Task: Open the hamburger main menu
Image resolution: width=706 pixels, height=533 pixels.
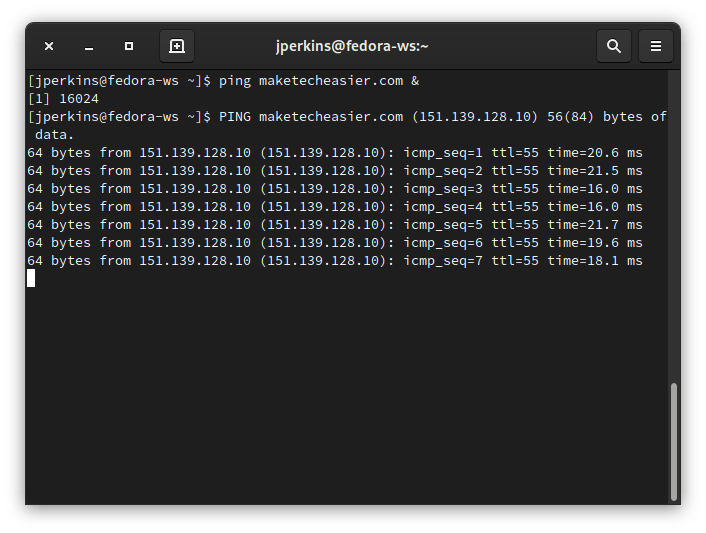Action: coord(656,46)
